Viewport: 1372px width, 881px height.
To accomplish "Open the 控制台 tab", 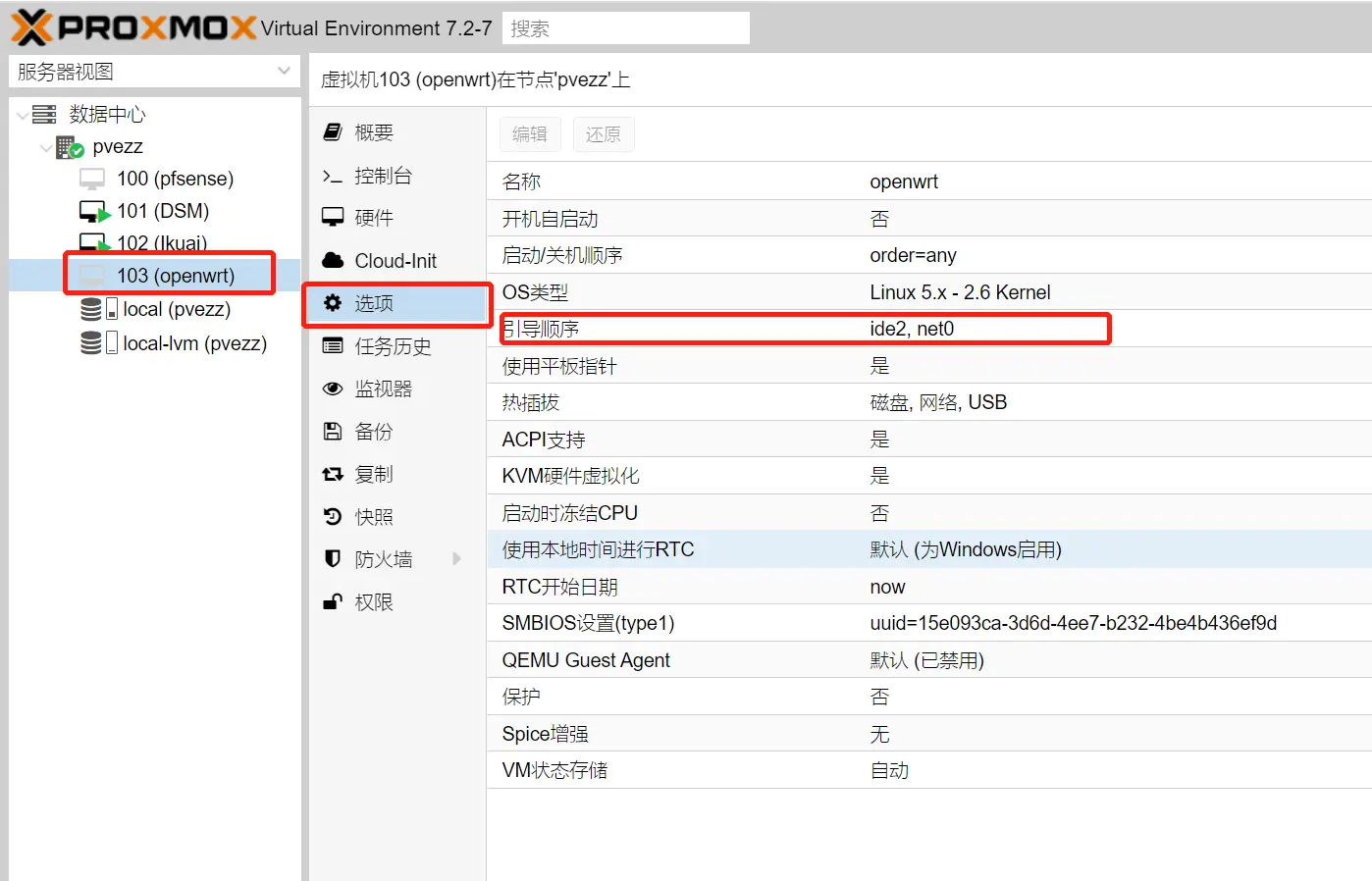I will tap(396, 176).
